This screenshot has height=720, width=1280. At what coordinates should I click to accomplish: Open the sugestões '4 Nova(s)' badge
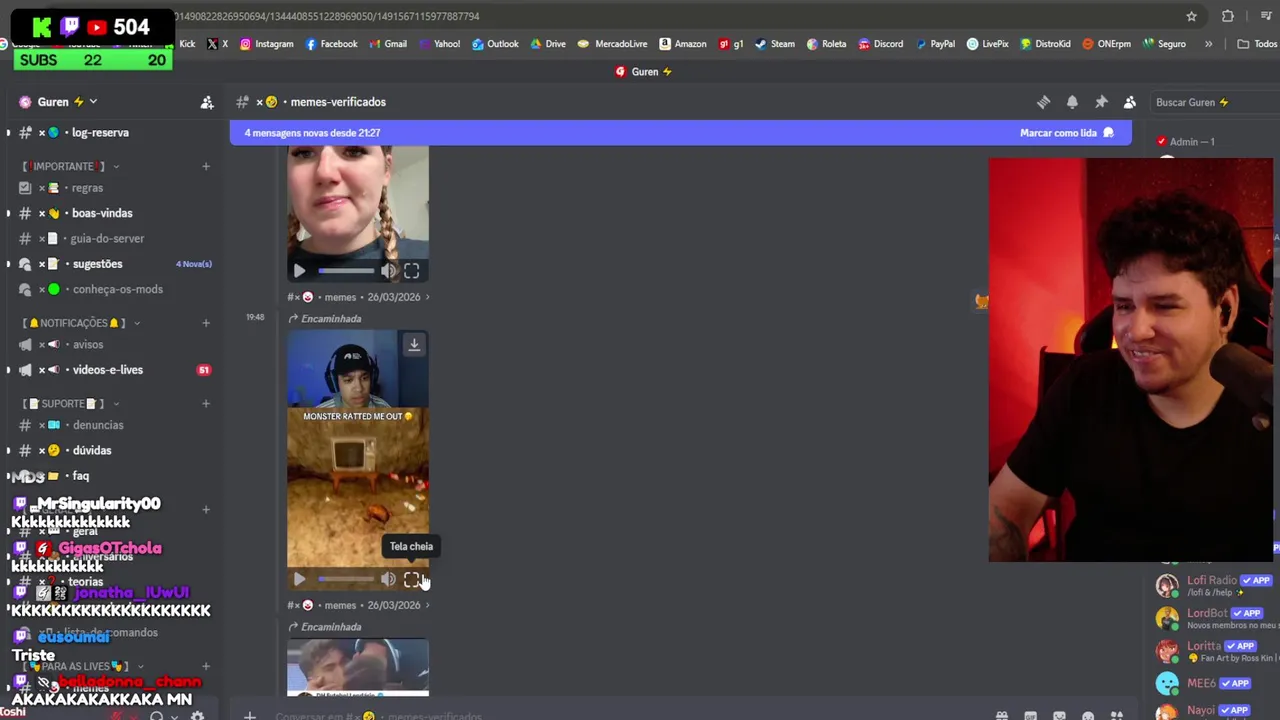coord(194,264)
